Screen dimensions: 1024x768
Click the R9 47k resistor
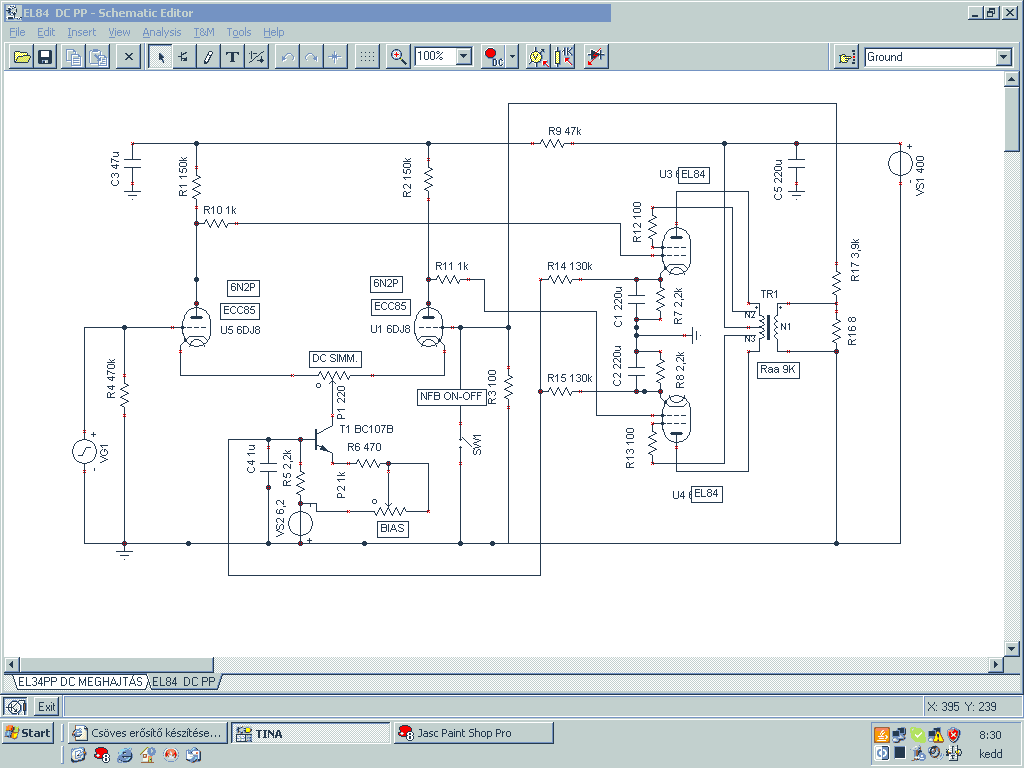(x=553, y=143)
